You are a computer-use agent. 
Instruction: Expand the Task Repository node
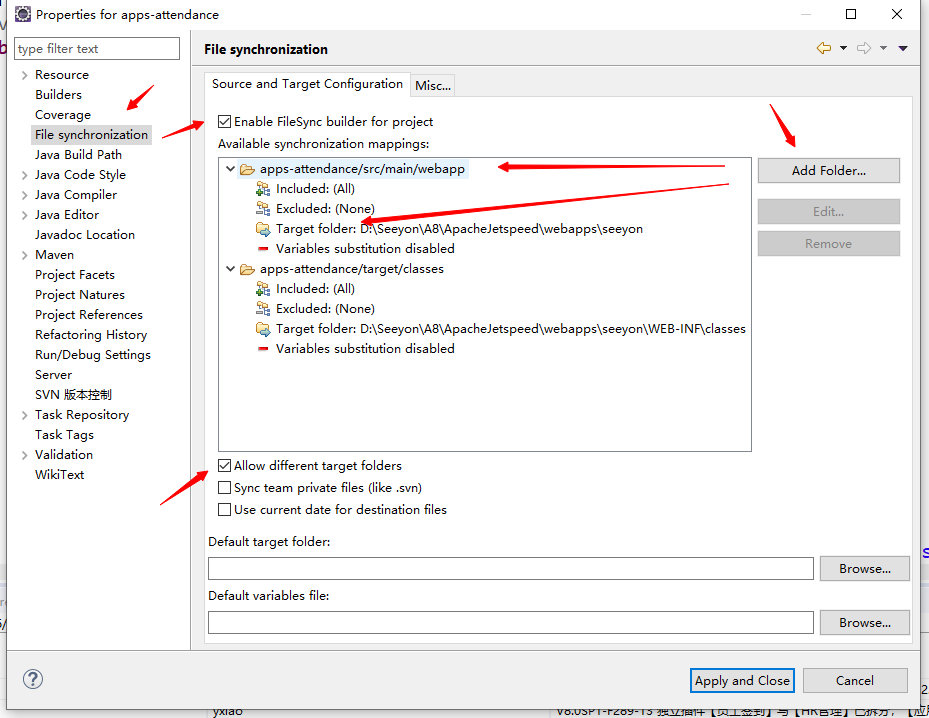pyautogui.click(x=24, y=415)
